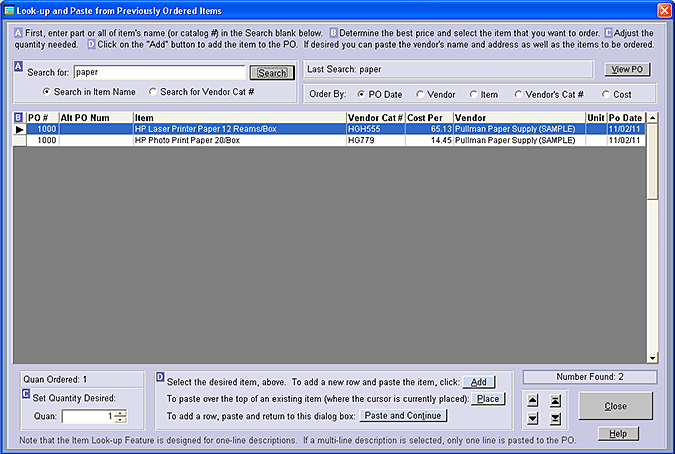
Task: Click the Cost Per column header
Action: (x=429, y=117)
